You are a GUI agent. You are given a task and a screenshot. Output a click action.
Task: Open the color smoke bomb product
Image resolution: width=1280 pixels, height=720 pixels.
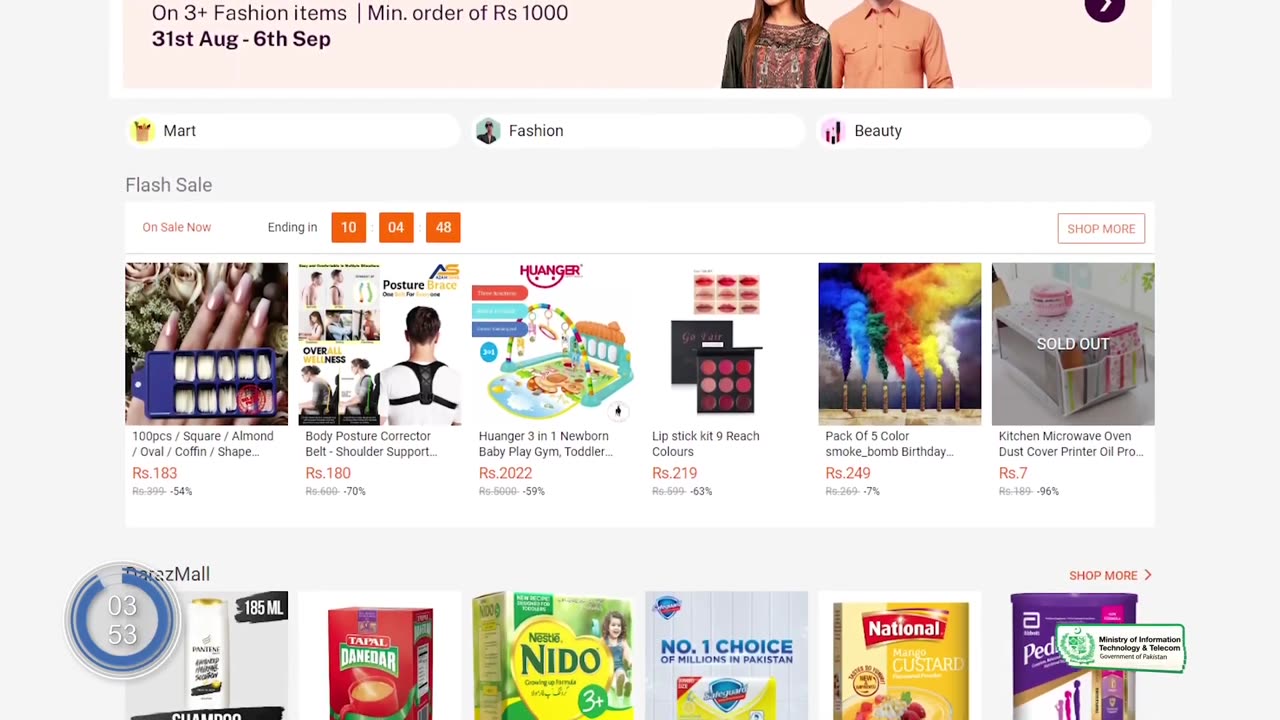click(899, 344)
